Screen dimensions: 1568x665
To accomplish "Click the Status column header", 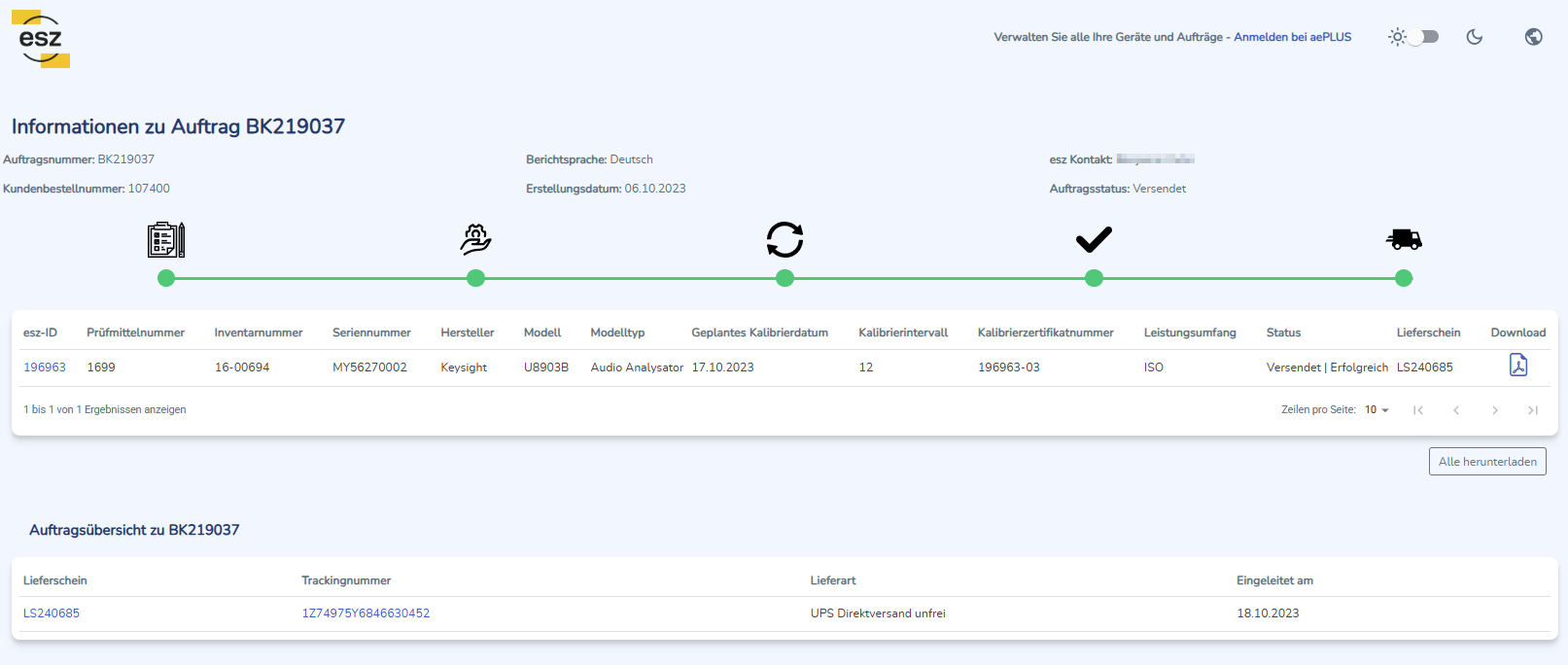I will tap(1283, 332).
